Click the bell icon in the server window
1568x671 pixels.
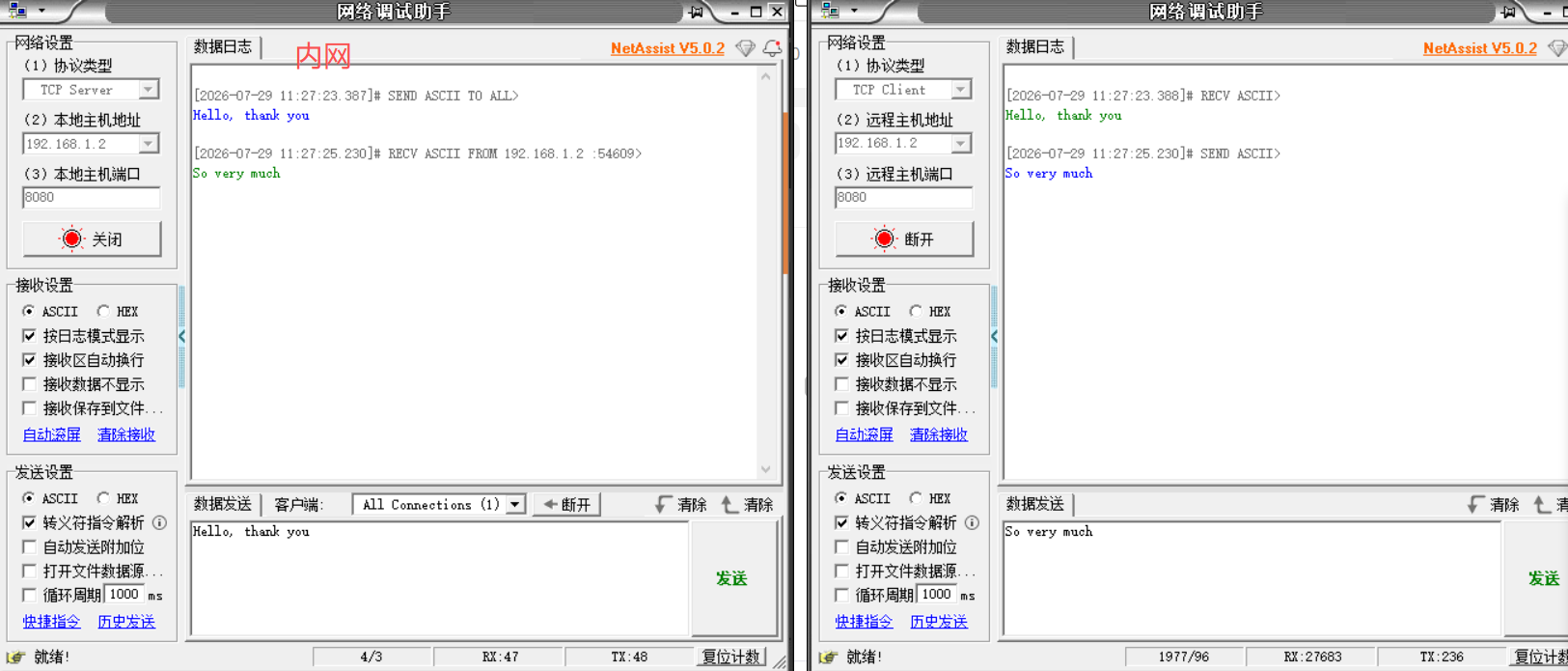point(772,48)
